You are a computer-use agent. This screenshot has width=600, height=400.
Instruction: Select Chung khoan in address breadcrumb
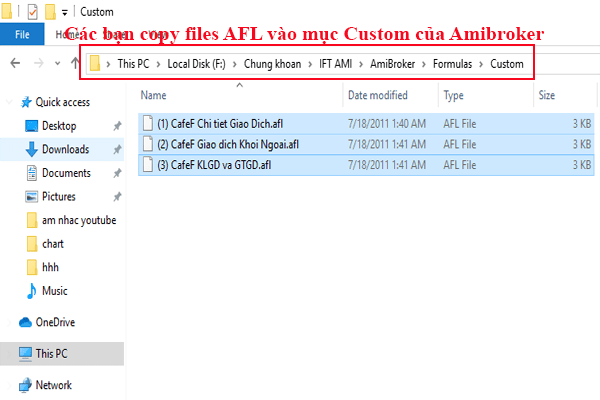click(x=272, y=64)
